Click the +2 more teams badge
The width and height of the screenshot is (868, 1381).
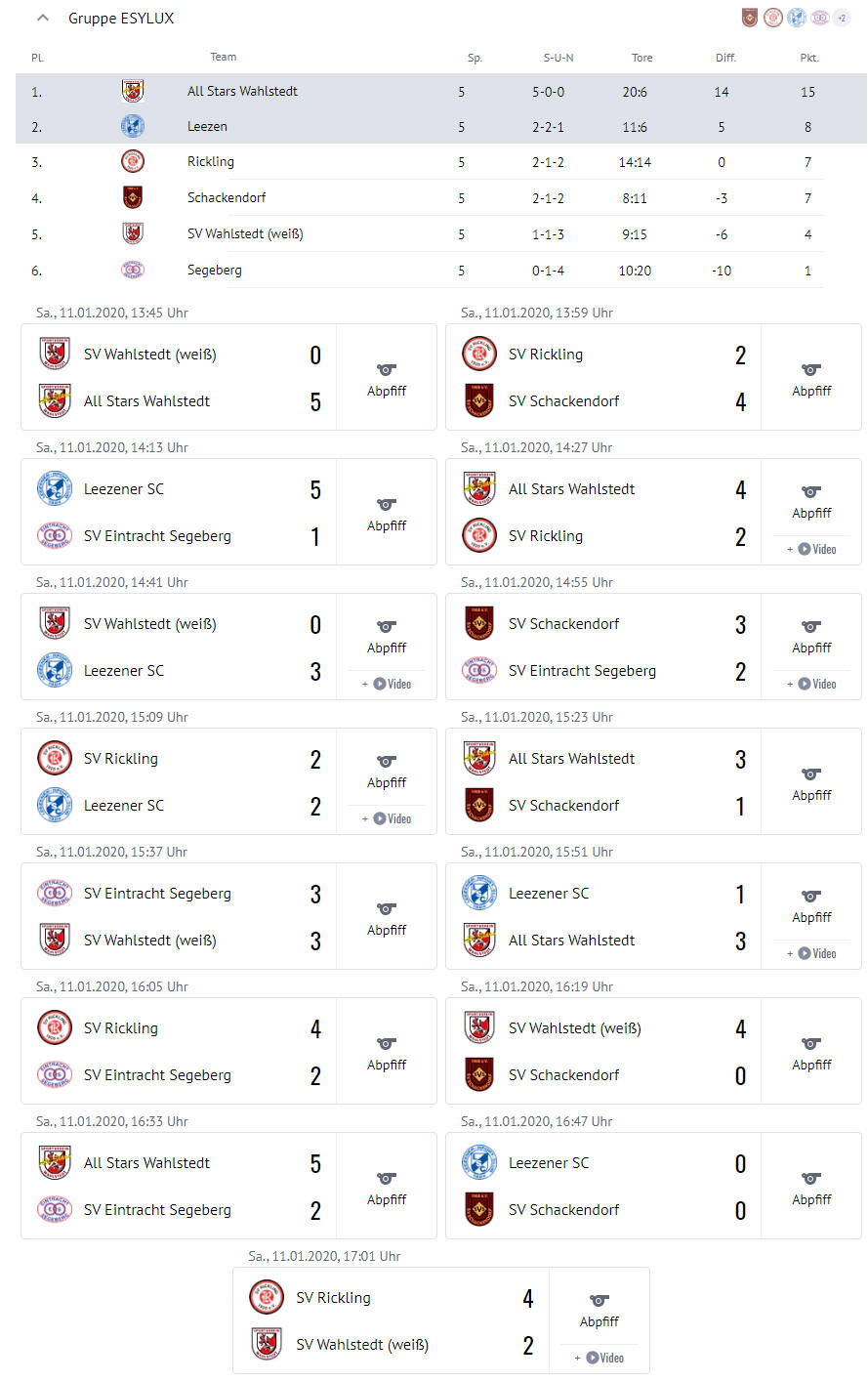tap(842, 18)
